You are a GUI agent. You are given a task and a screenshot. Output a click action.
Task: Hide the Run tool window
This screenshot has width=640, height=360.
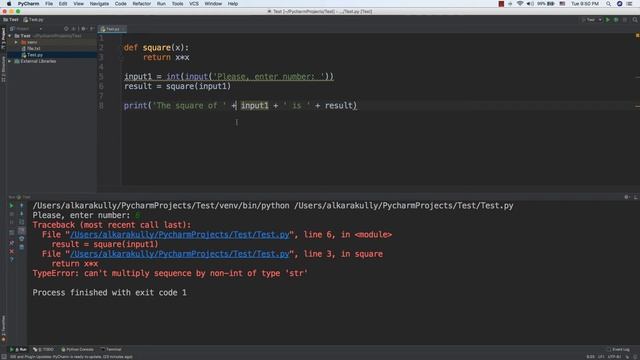(x=636, y=197)
